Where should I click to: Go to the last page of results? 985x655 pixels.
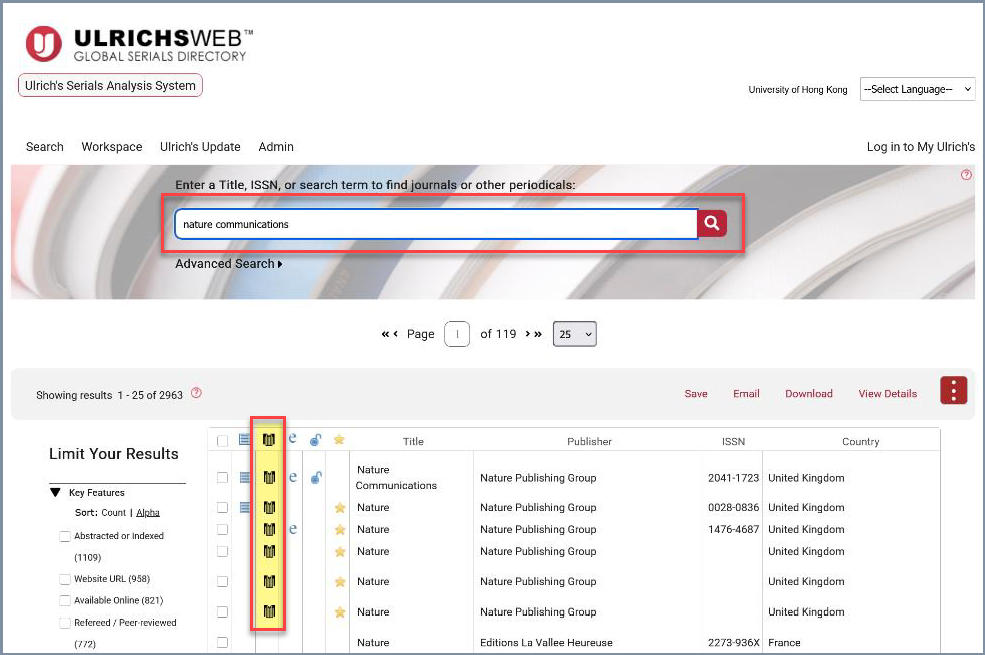(x=538, y=334)
